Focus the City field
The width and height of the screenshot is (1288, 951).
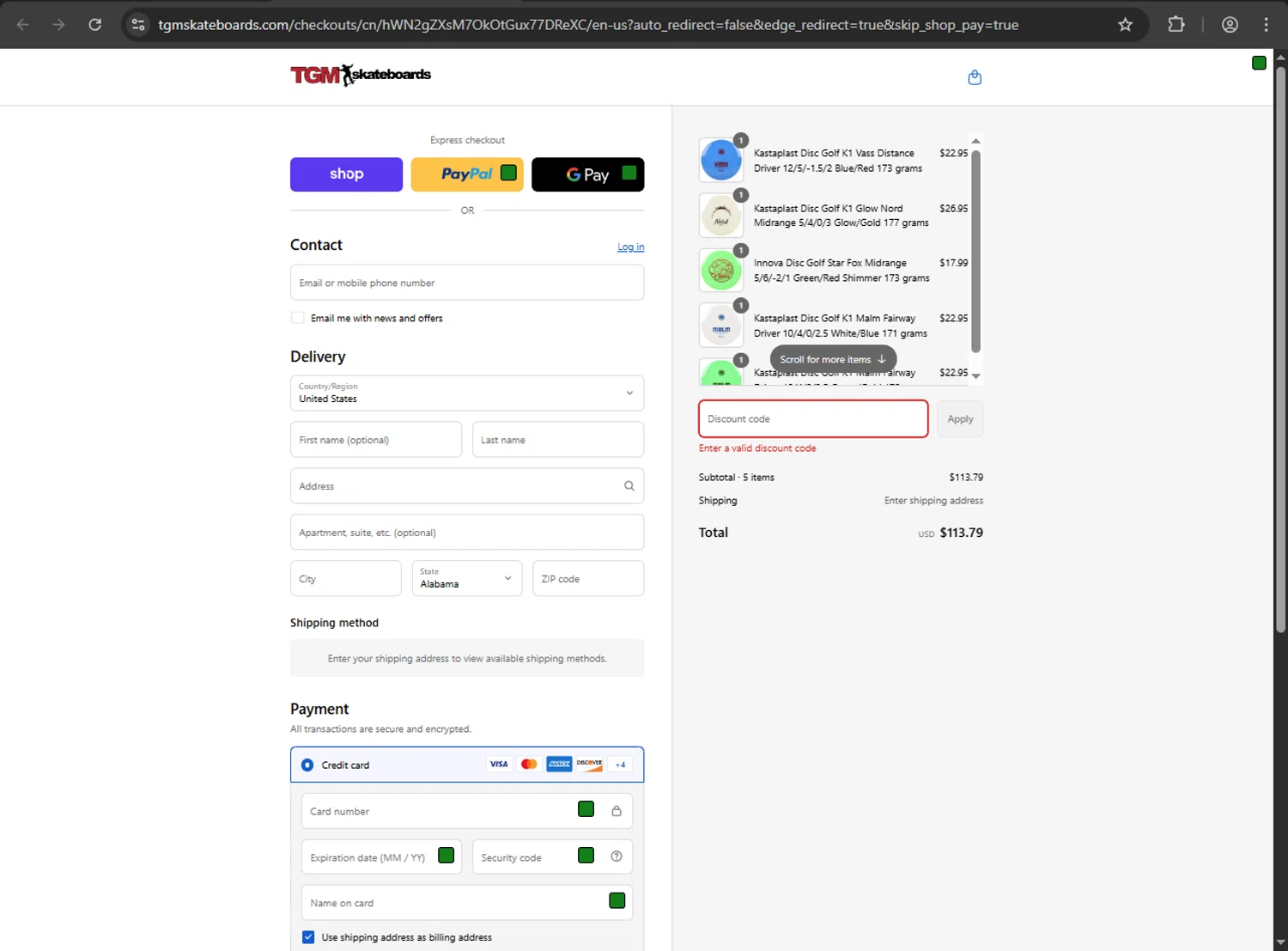pos(345,578)
